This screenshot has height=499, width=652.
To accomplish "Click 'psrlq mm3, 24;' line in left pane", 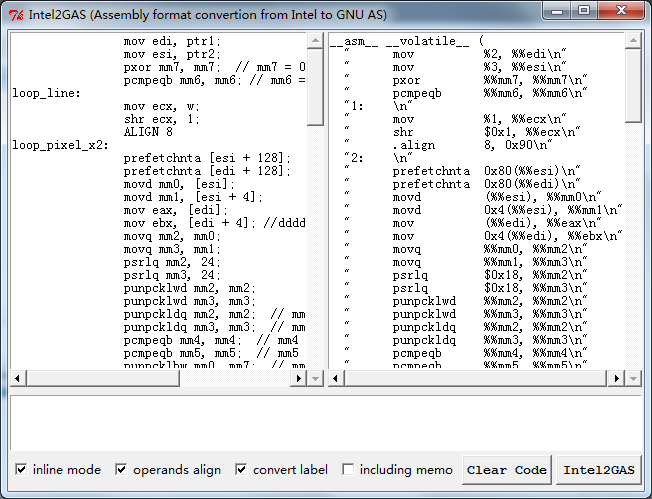I will point(172,275).
